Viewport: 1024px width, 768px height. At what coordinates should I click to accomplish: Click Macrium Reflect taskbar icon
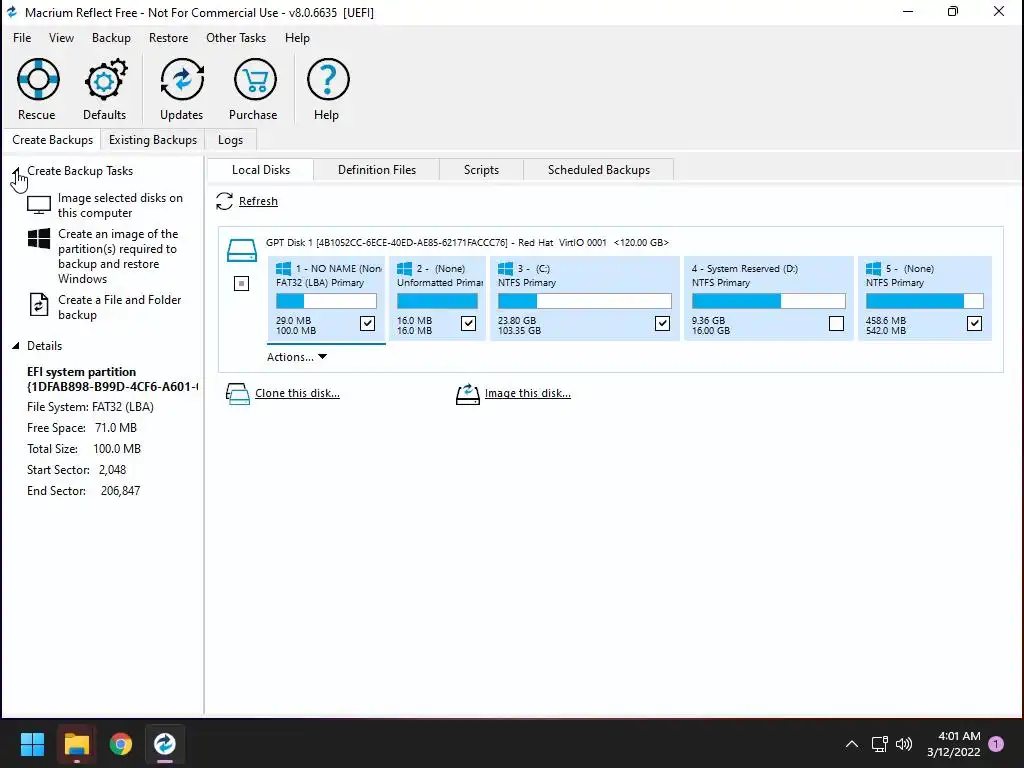coord(165,744)
